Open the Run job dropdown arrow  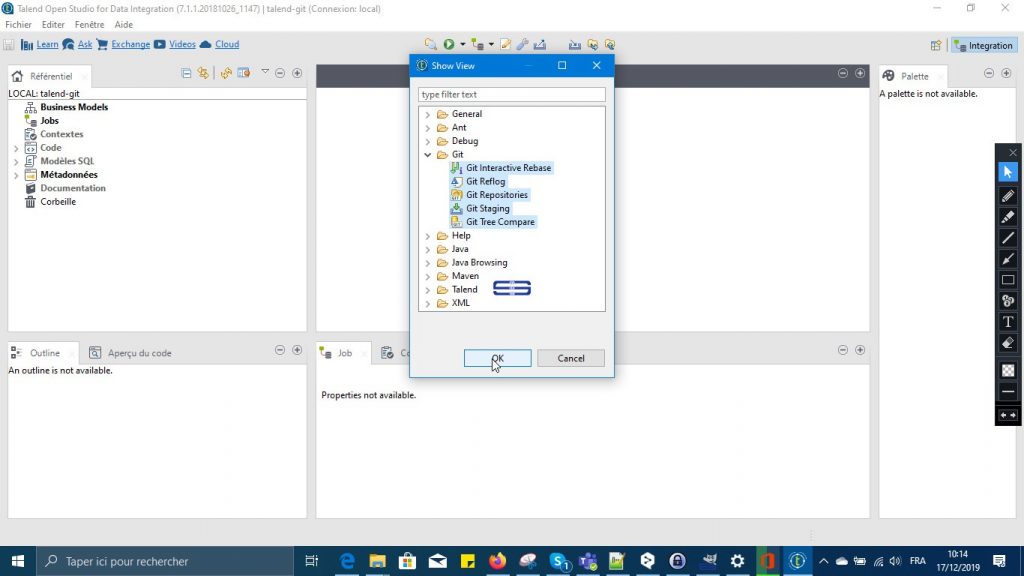tap(462, 44)
